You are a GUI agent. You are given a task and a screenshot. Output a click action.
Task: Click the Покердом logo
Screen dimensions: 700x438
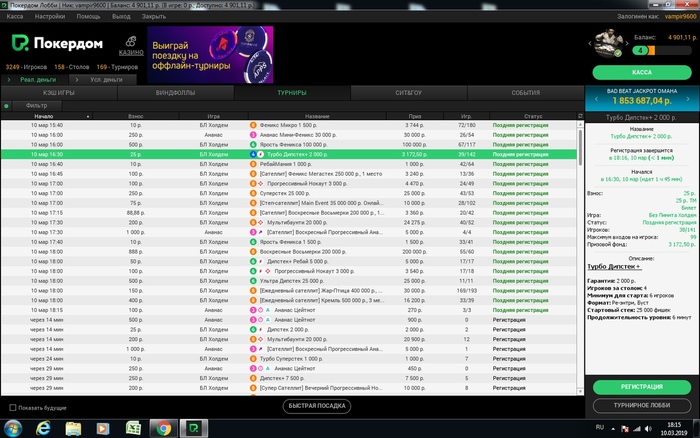coord(57,43)
